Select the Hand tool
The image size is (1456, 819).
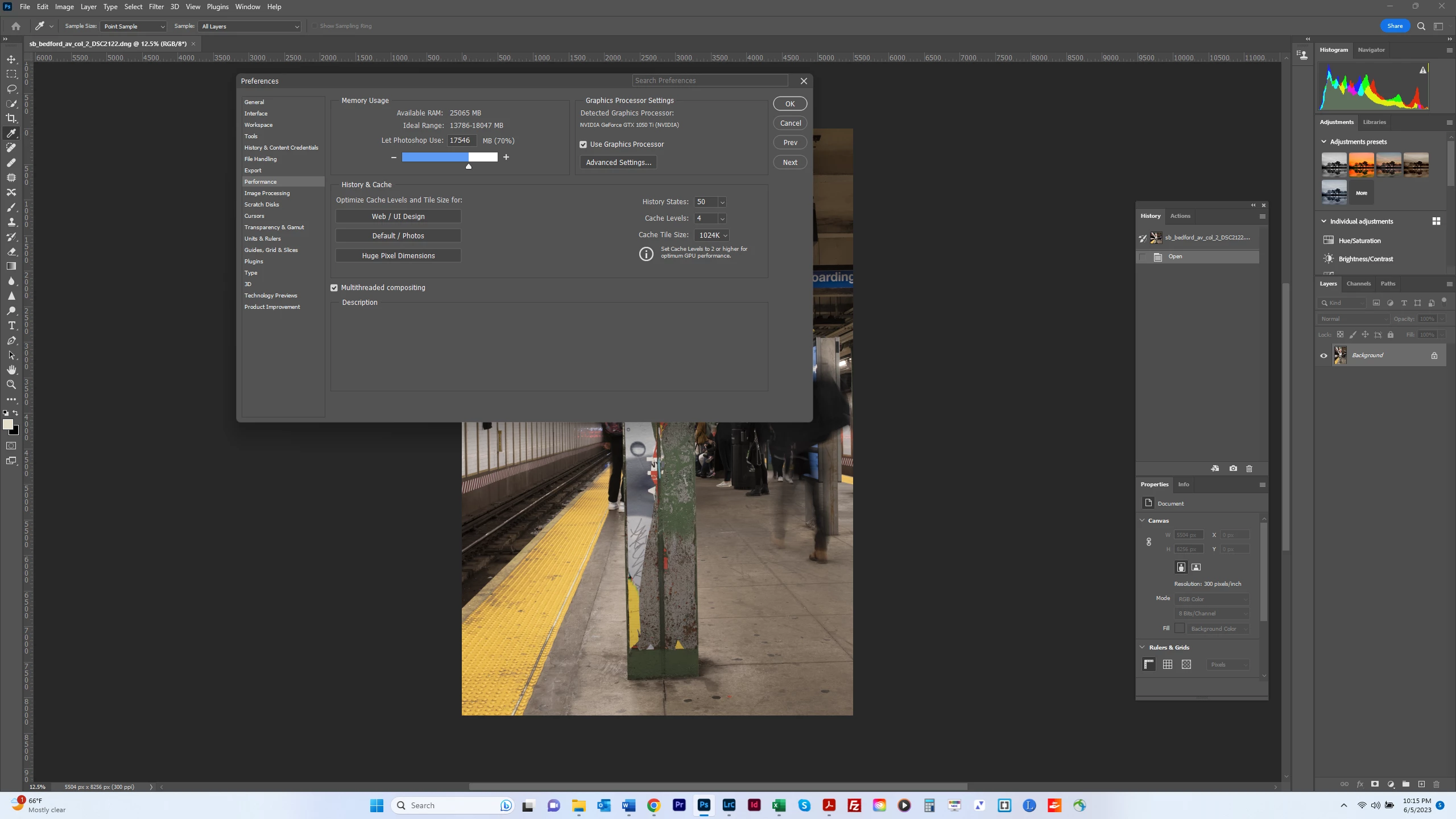point(11,370)
